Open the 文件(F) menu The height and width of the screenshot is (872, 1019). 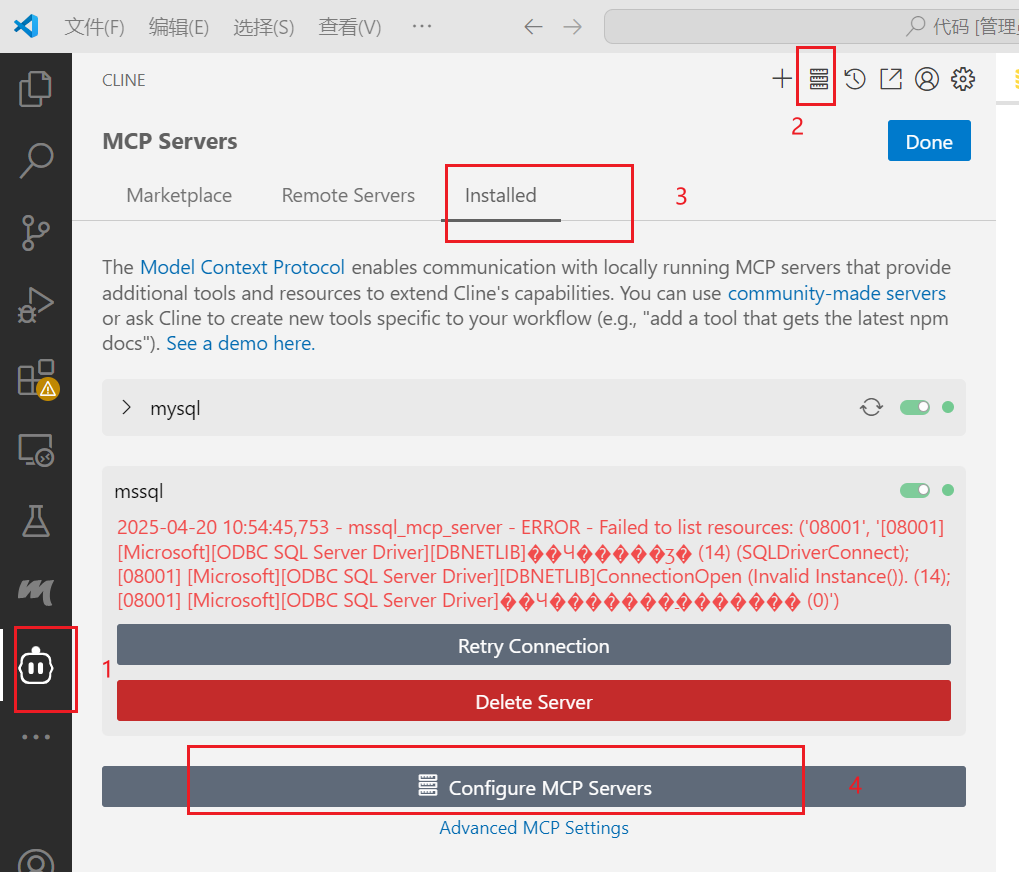[94, 27]
